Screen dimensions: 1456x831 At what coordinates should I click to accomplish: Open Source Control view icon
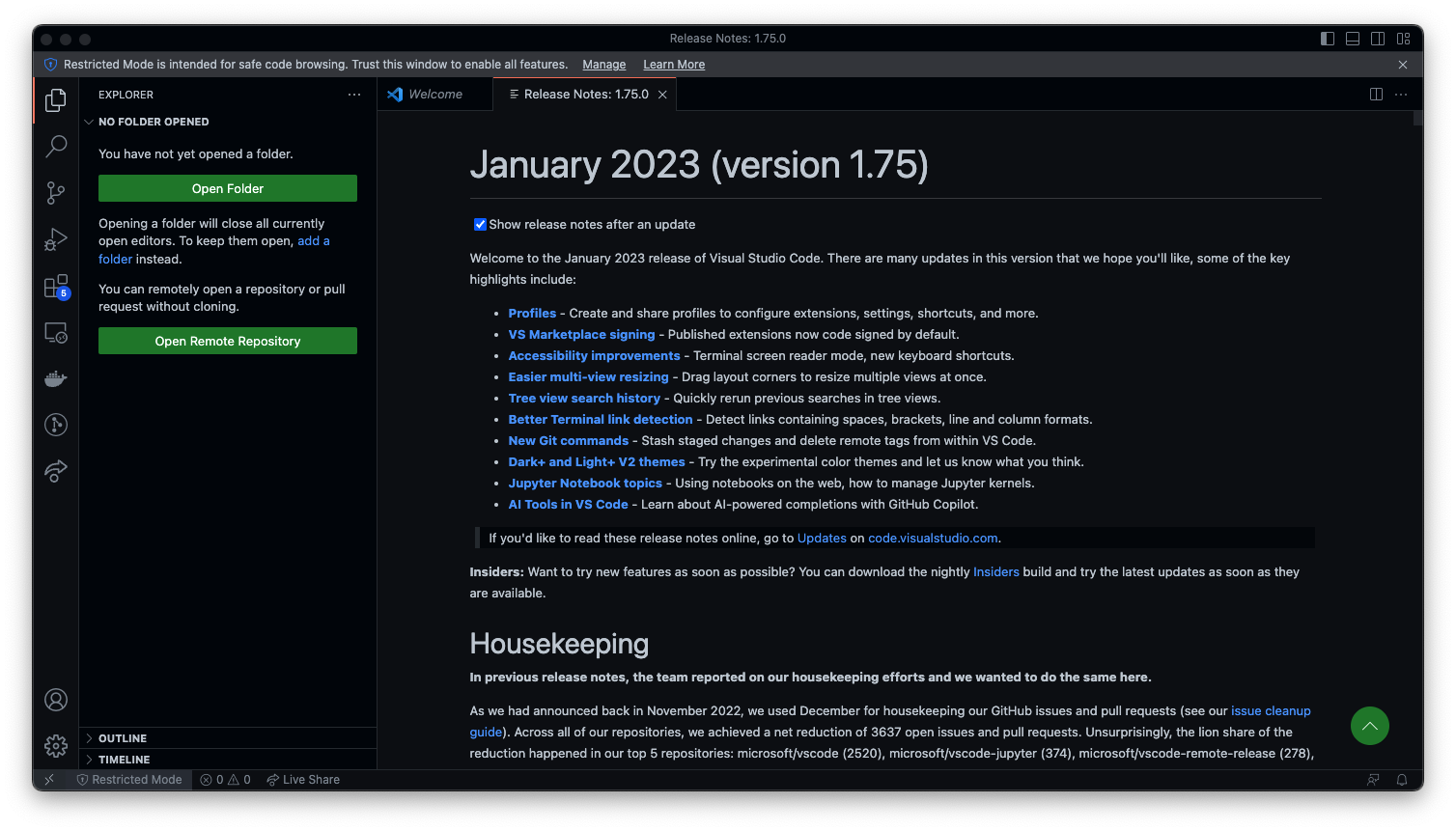point(56,193)
